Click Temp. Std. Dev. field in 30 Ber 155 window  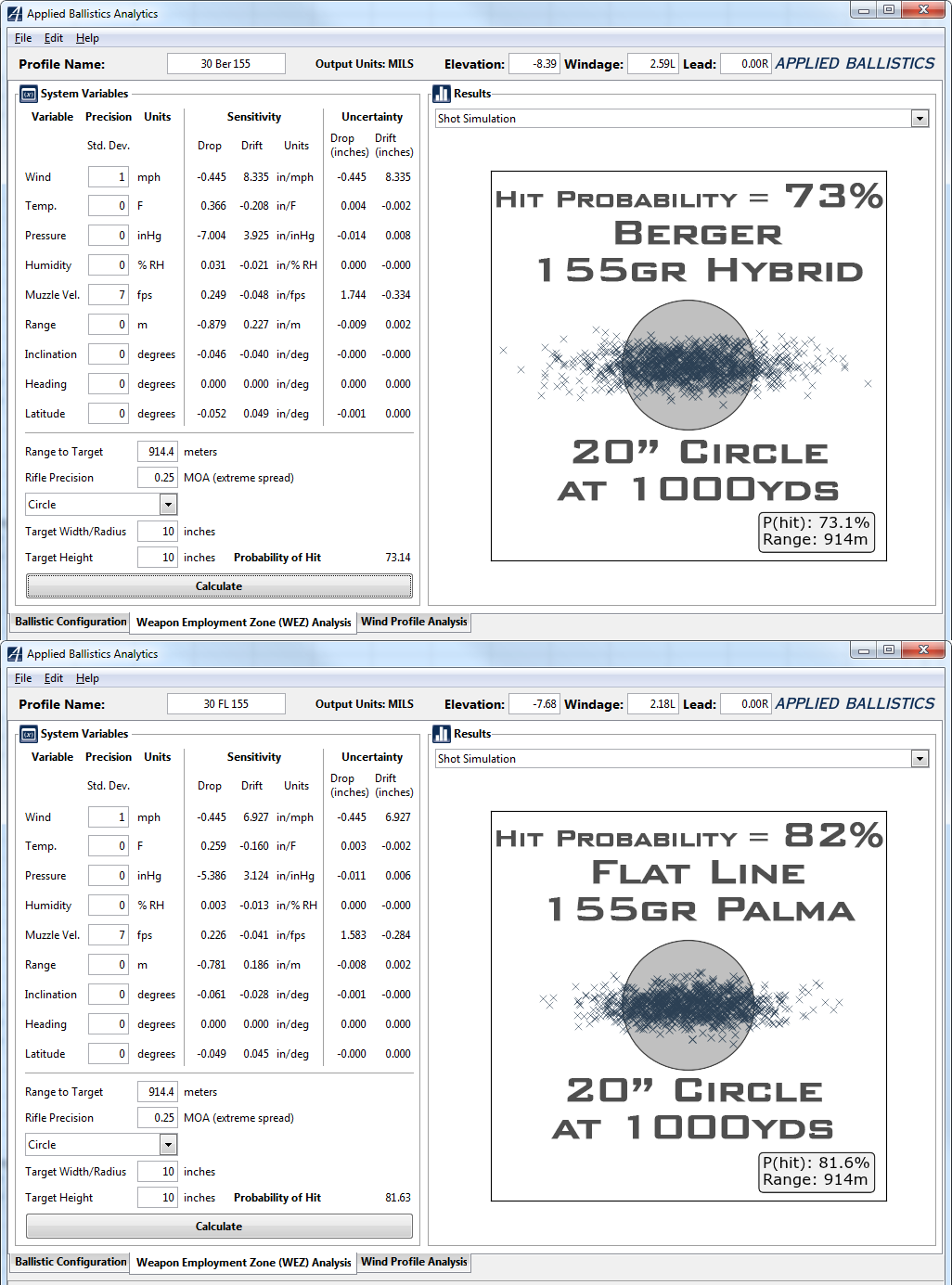coord(109,206)
